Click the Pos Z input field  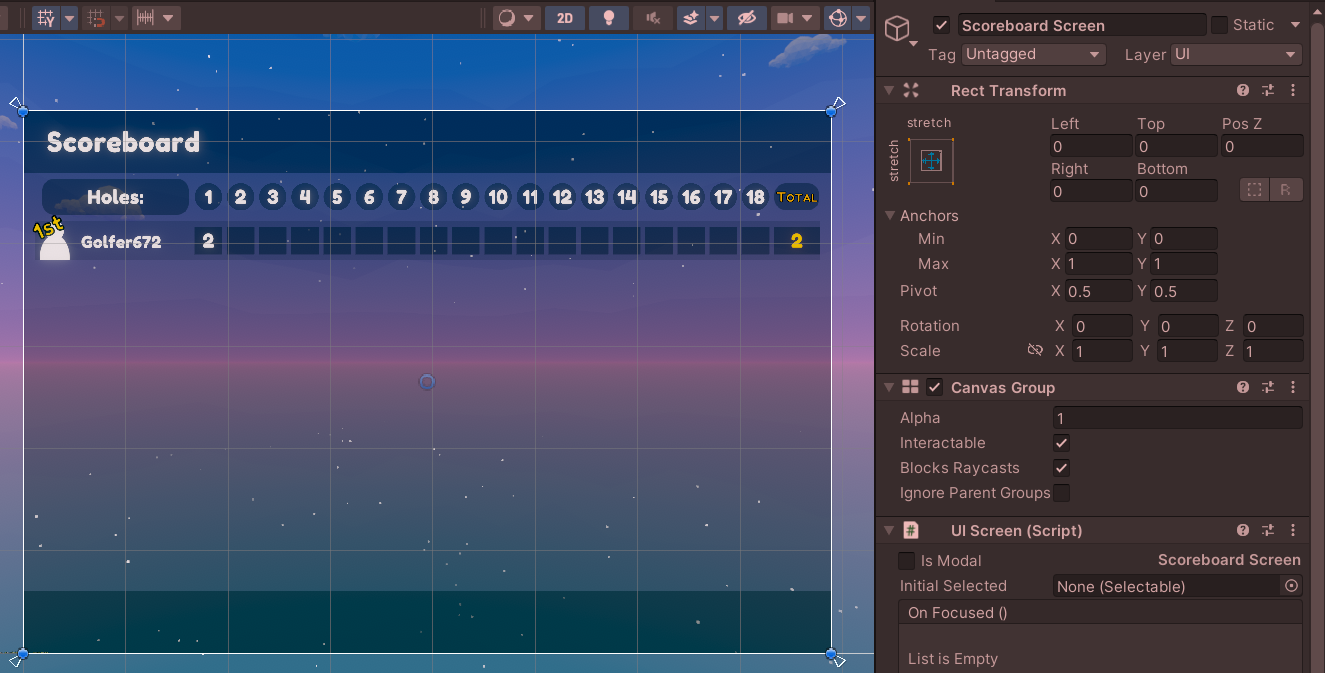pos(1262,146)
